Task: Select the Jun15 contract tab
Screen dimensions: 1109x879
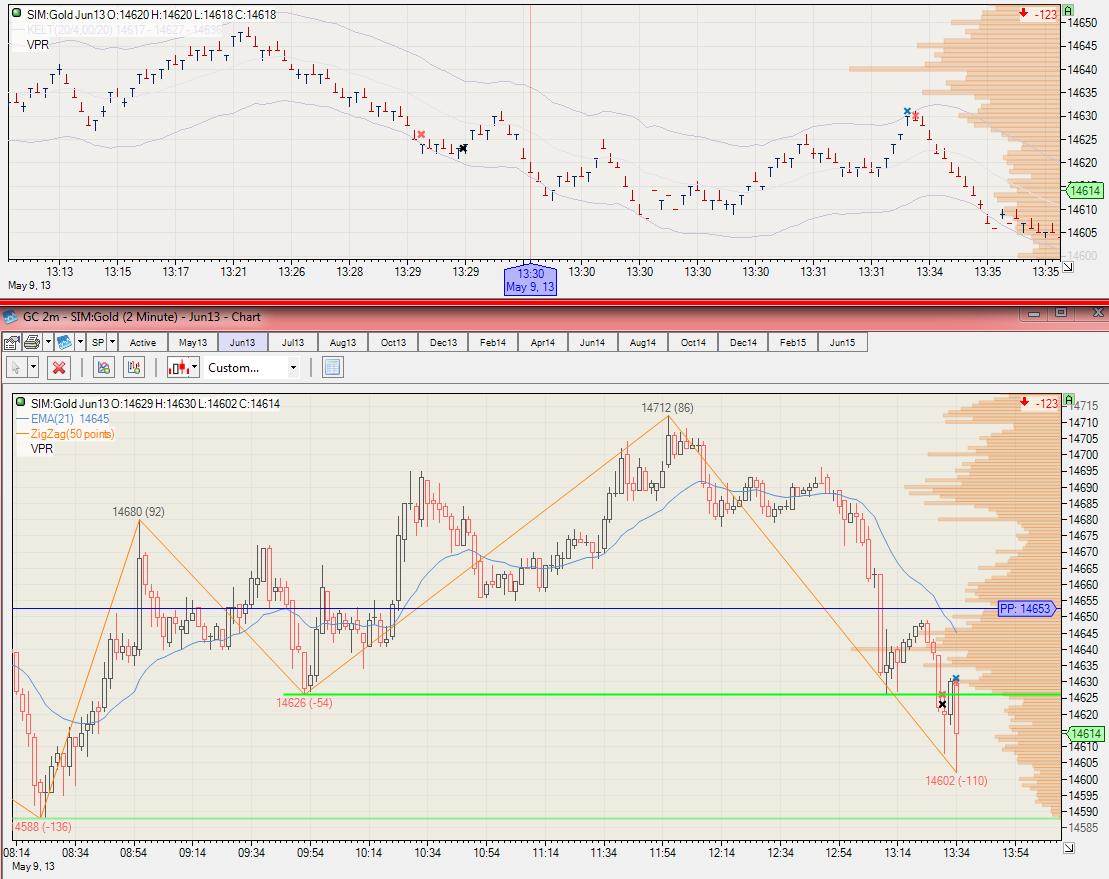Action: coord(842,343)
